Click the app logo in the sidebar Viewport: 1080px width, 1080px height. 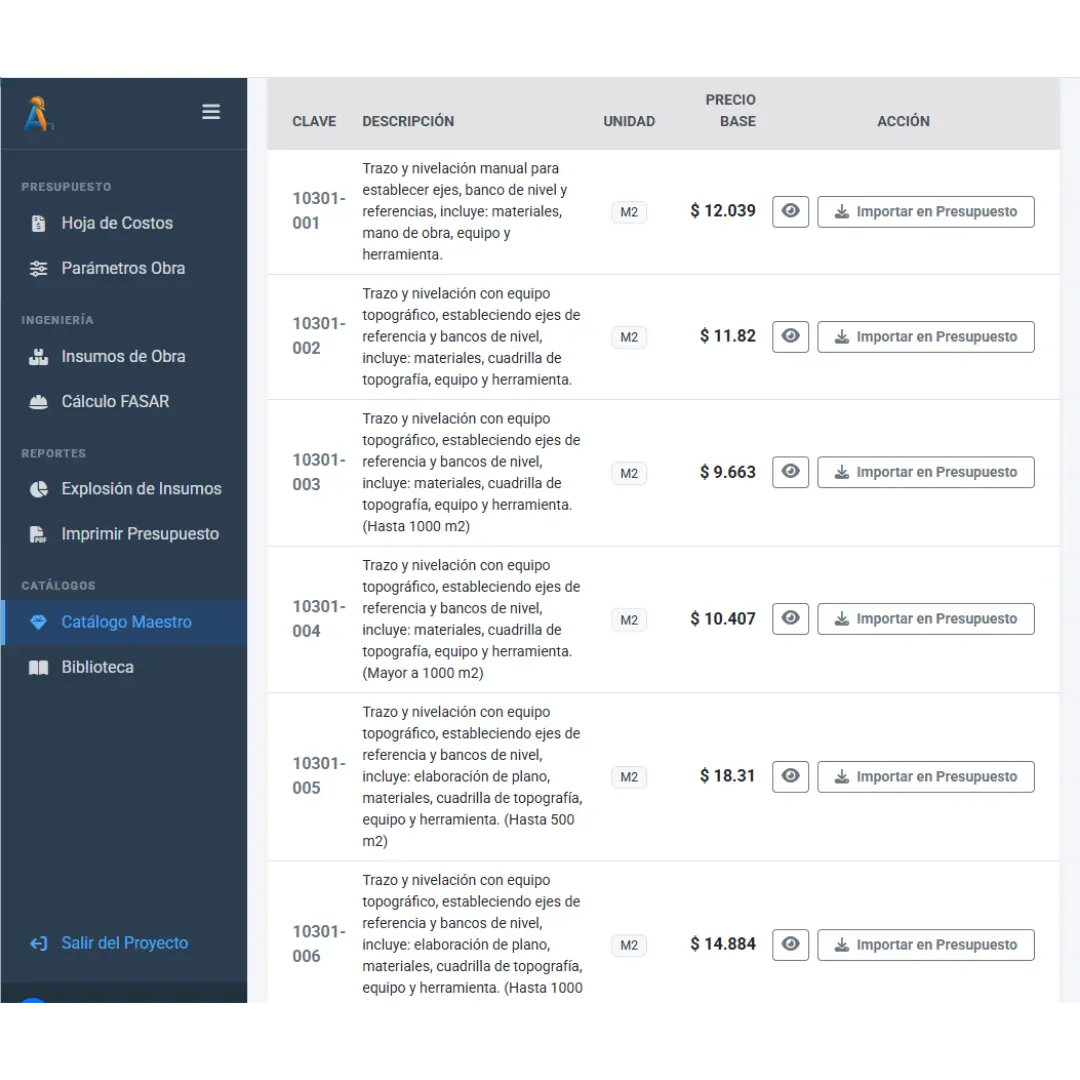[37, 114]
